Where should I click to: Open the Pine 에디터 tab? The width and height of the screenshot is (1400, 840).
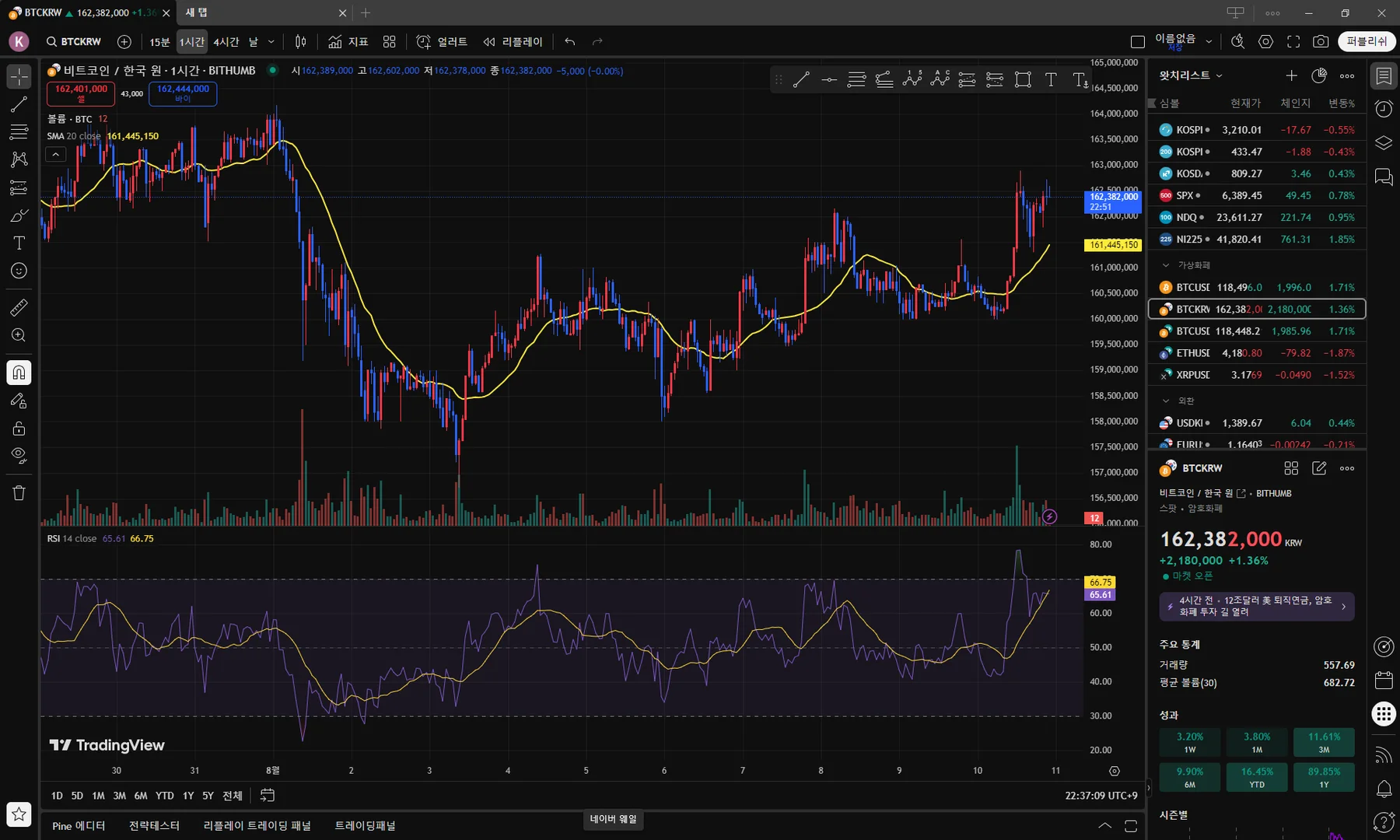pos(79,825)
